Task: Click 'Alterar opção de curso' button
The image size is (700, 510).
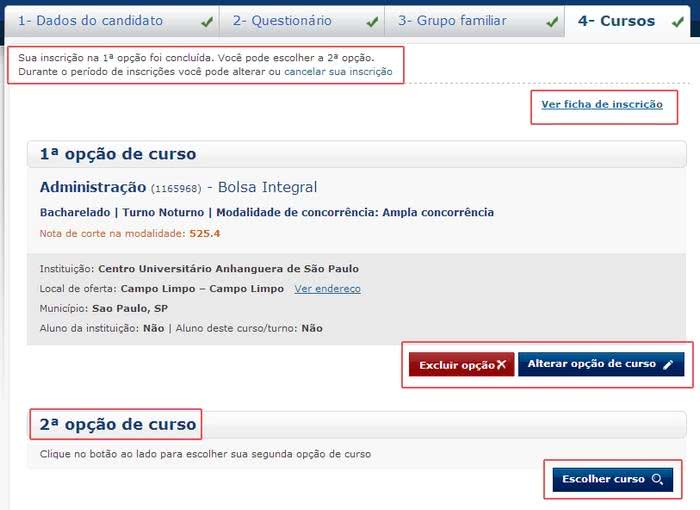Action: point(601,364)
